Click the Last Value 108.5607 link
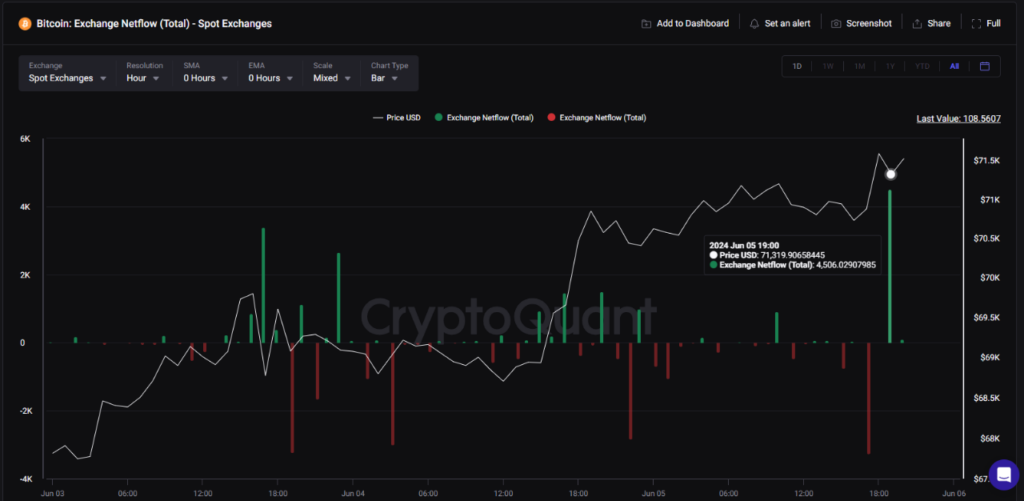Image resolution: width=1024 pixels, height=501 pixels. click(x=959, y=119)
